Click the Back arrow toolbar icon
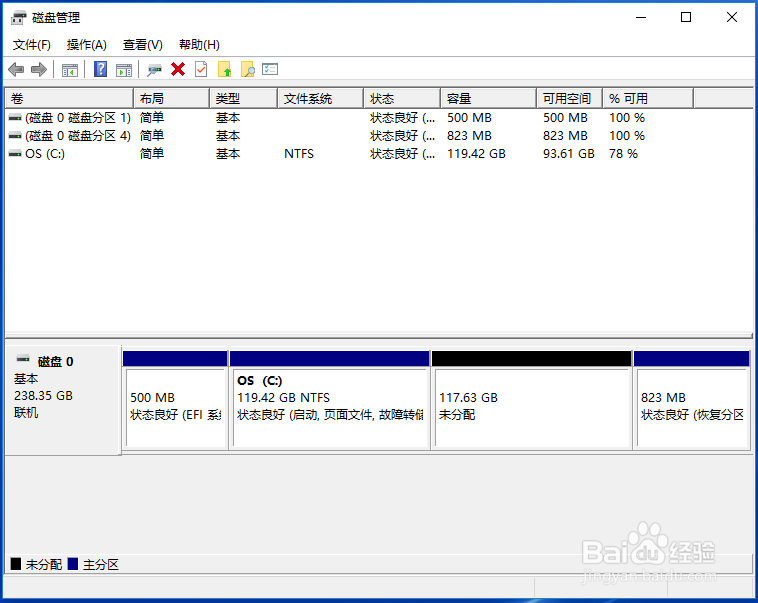This screenshot has height=603, width=758. pyautogui.click(x=16, y=70)
